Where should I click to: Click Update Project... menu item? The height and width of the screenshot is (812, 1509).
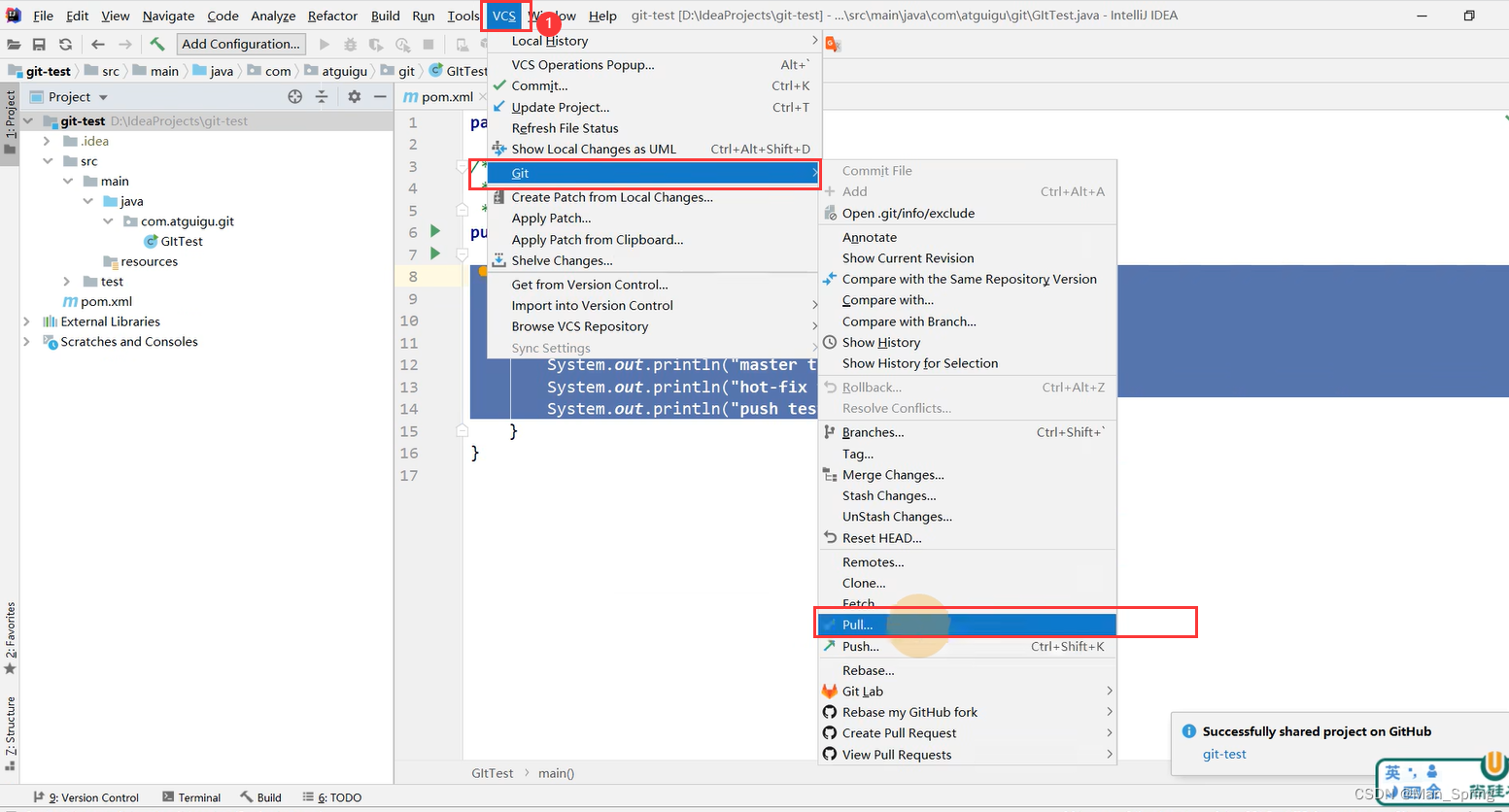[654, 107]
